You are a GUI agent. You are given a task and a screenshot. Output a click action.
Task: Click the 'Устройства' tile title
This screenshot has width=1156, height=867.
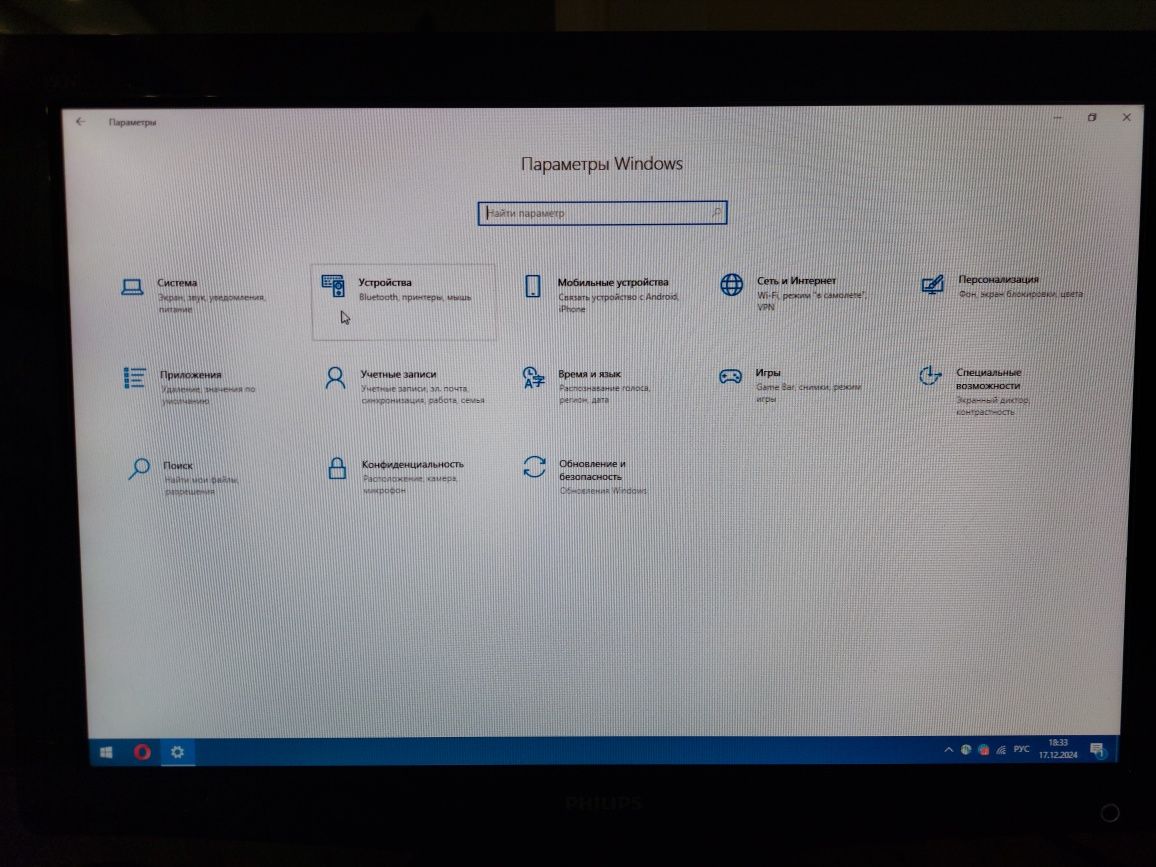385,282
